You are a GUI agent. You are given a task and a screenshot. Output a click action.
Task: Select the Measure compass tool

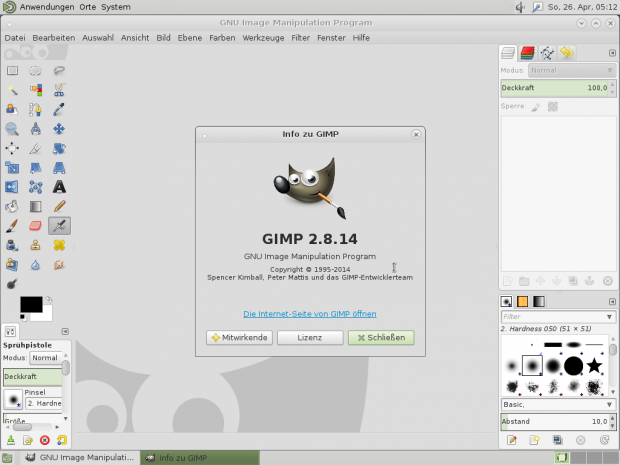coord(36,129)
